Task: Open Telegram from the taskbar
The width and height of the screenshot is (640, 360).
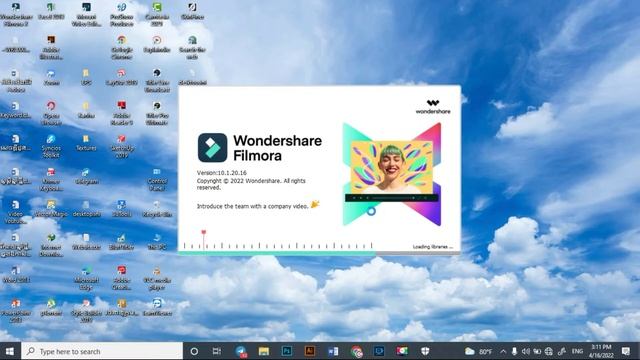Action: click(241, 351)
